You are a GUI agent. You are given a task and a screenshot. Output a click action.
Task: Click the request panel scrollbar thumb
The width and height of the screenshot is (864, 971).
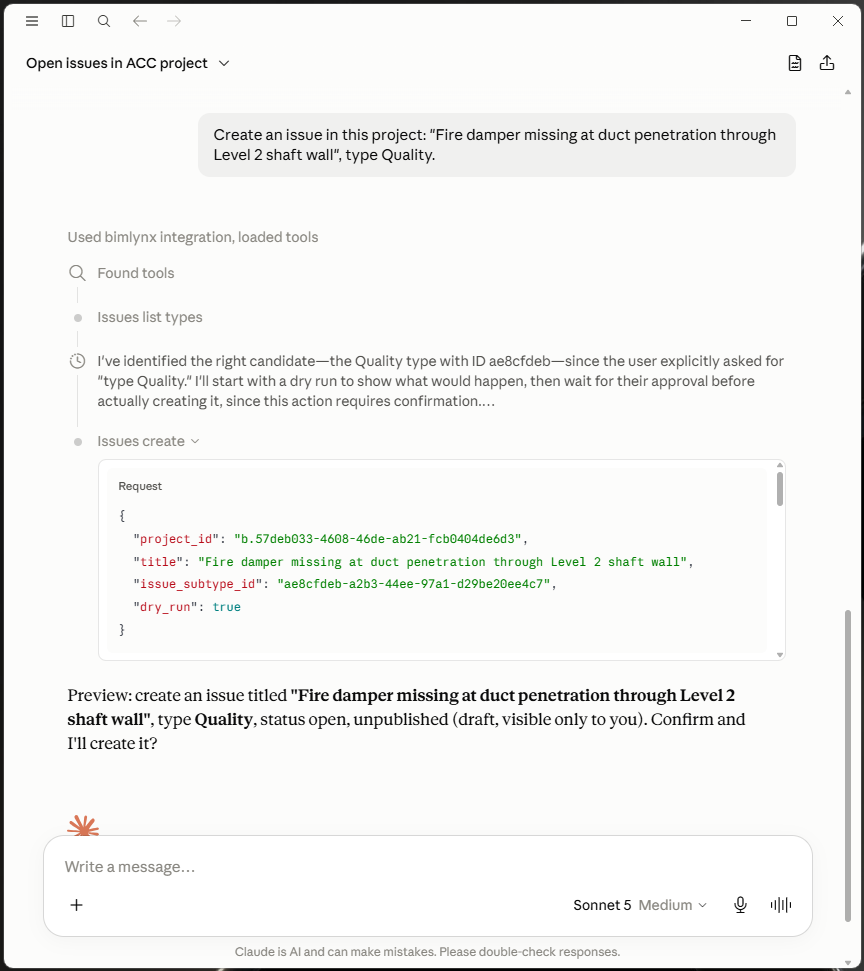coord(780,489)
